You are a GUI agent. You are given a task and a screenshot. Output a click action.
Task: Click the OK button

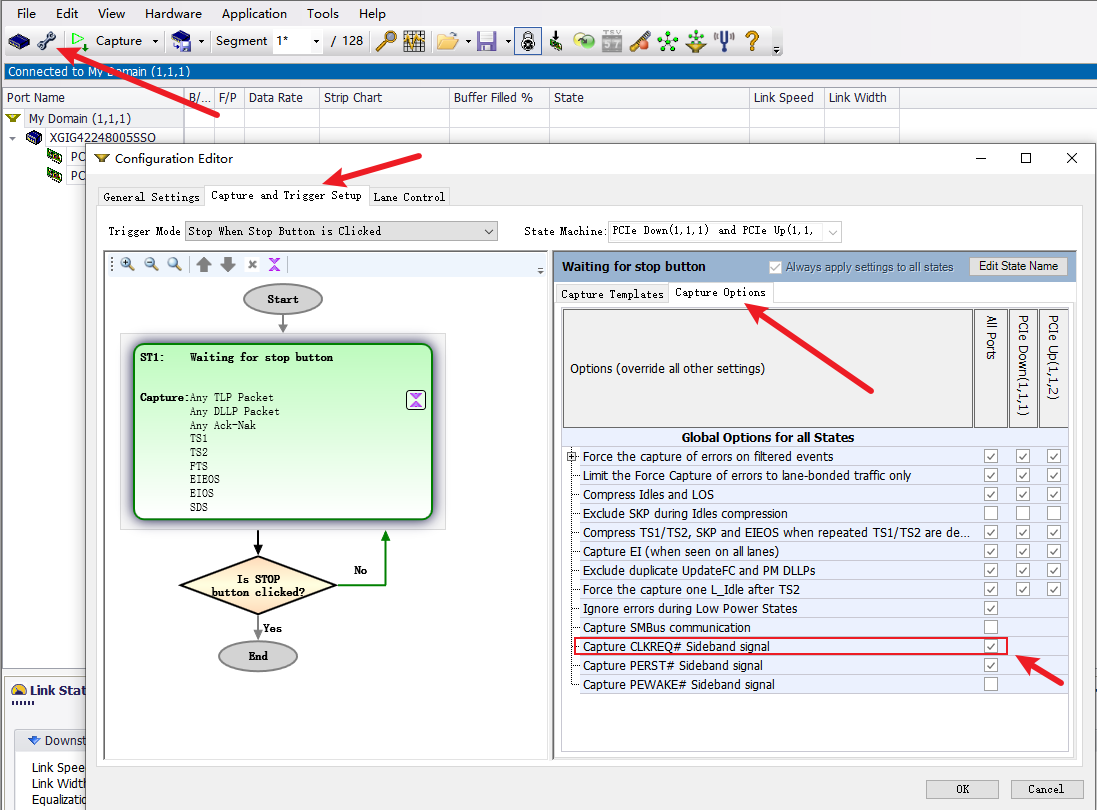pyautogui.click(x=962, y=789)
